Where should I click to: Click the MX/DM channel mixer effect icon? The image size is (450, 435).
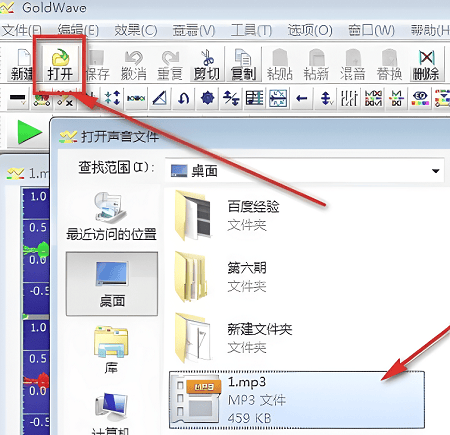click(373, 98)
